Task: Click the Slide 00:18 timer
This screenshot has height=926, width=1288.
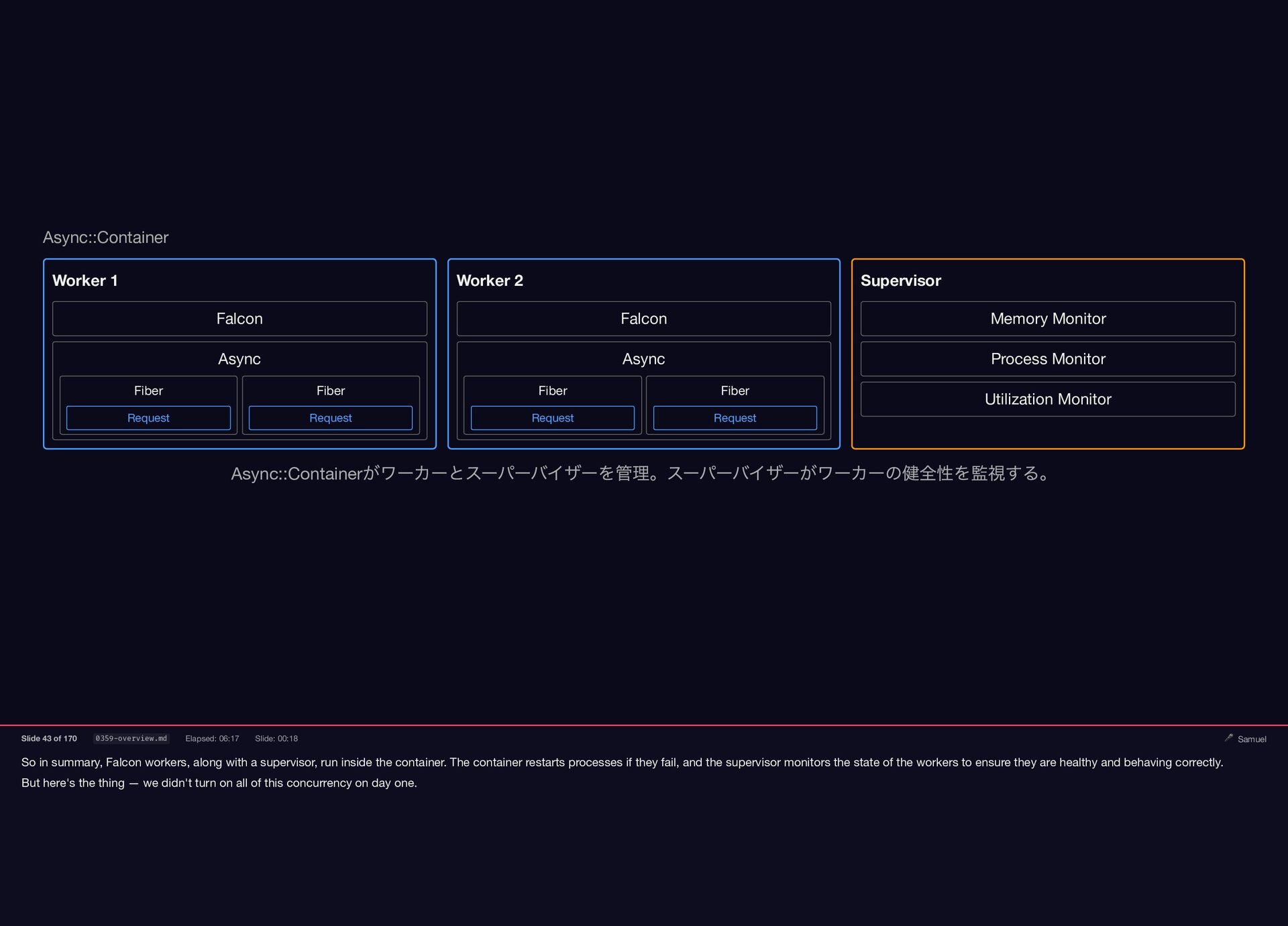Action: (x=276, y=738)
